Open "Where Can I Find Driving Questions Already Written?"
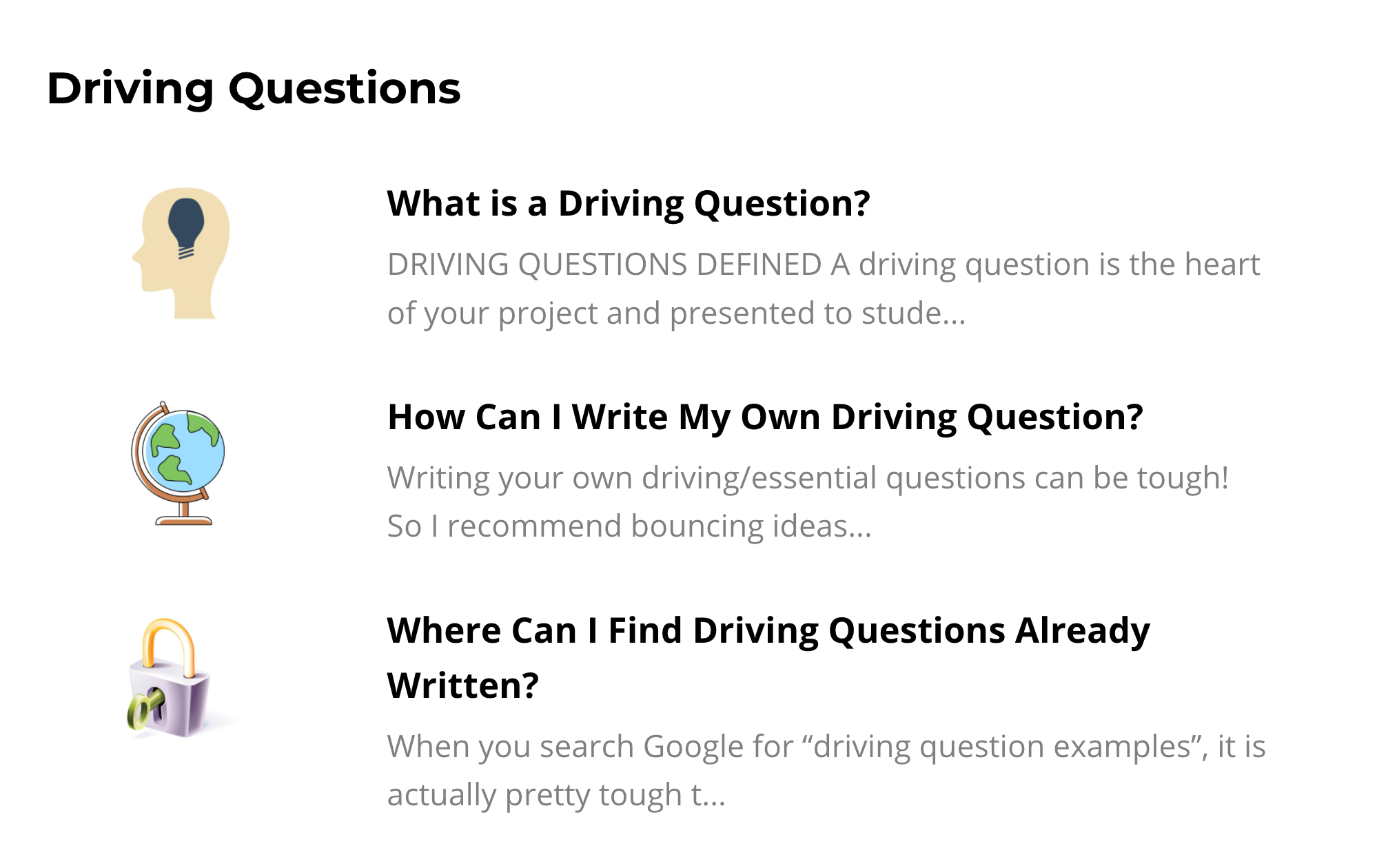Viewport: 1377px width, 868px height. coord(768,657)
